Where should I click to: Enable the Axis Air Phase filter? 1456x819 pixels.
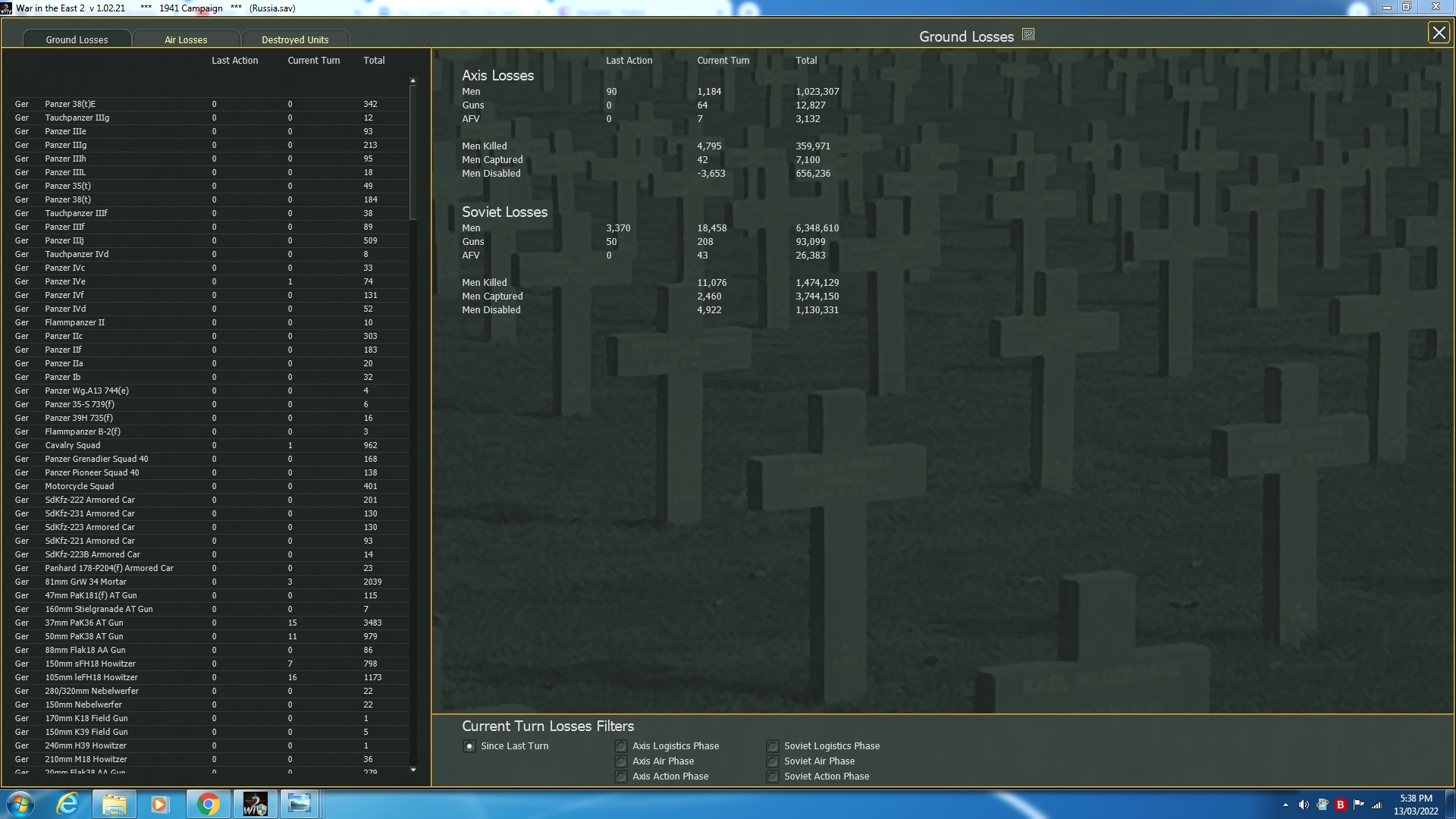point(621,761)
